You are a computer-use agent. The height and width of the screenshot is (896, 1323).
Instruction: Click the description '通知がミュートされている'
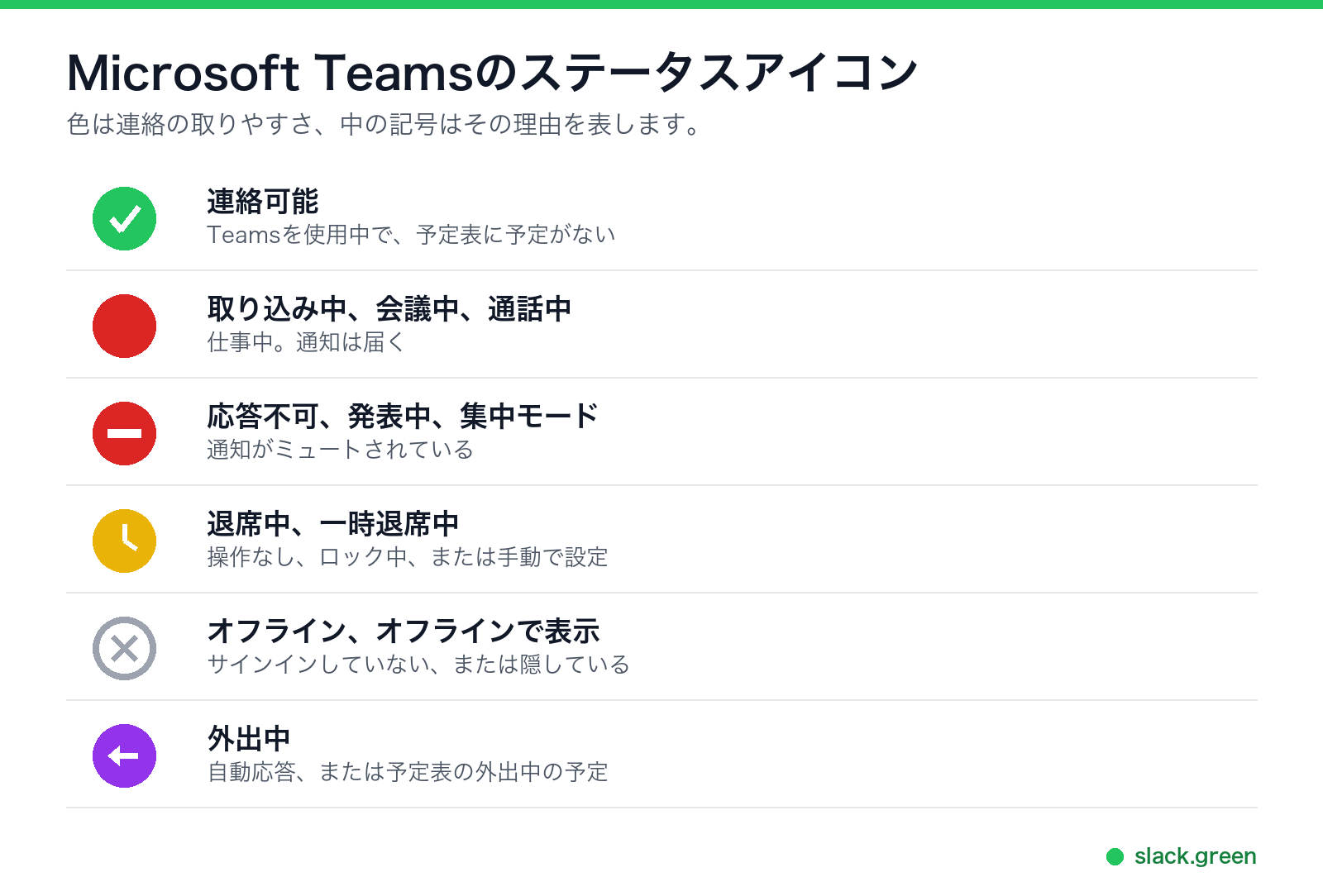340,450
